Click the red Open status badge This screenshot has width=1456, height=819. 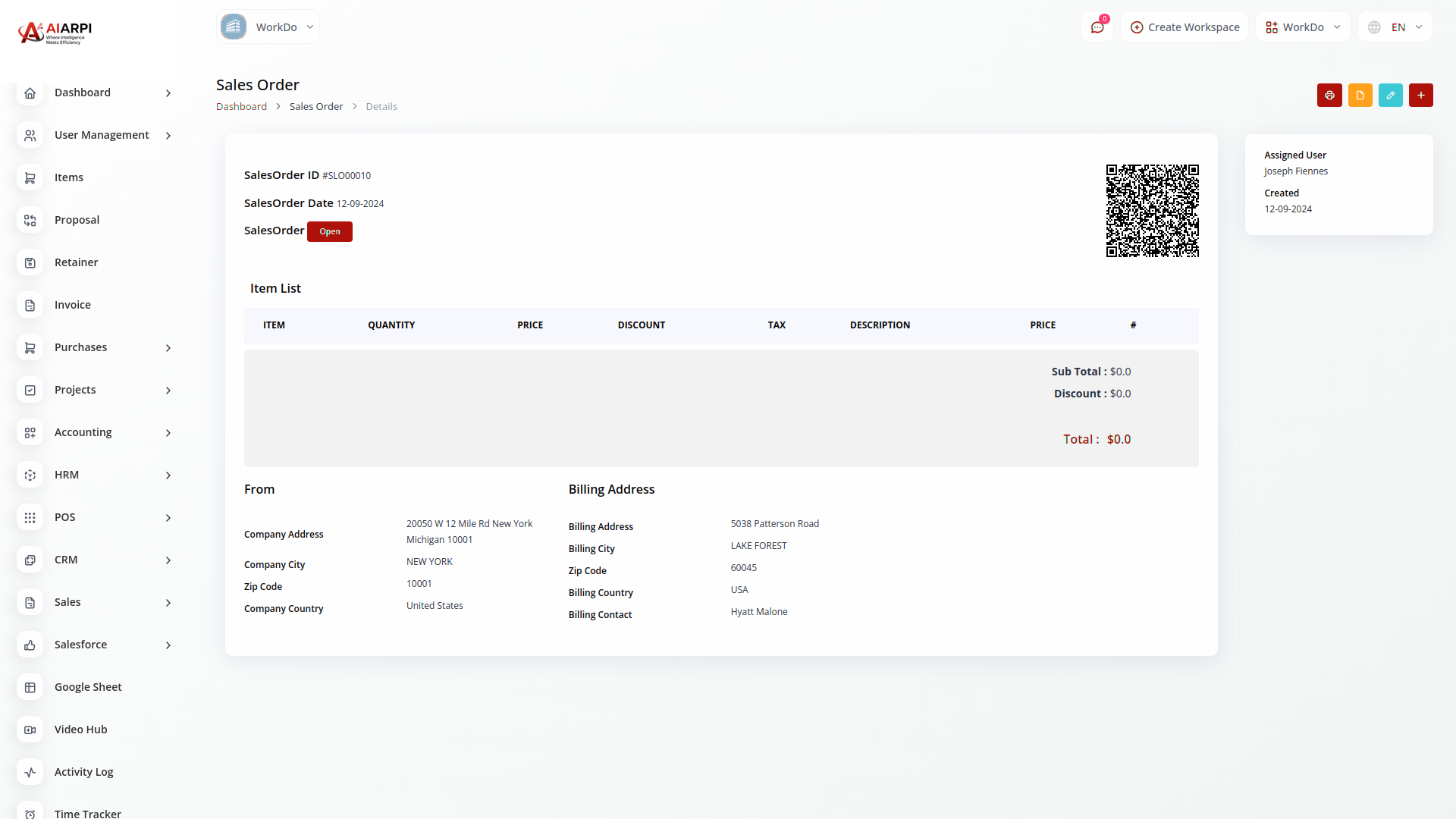(x=330, y=231)
